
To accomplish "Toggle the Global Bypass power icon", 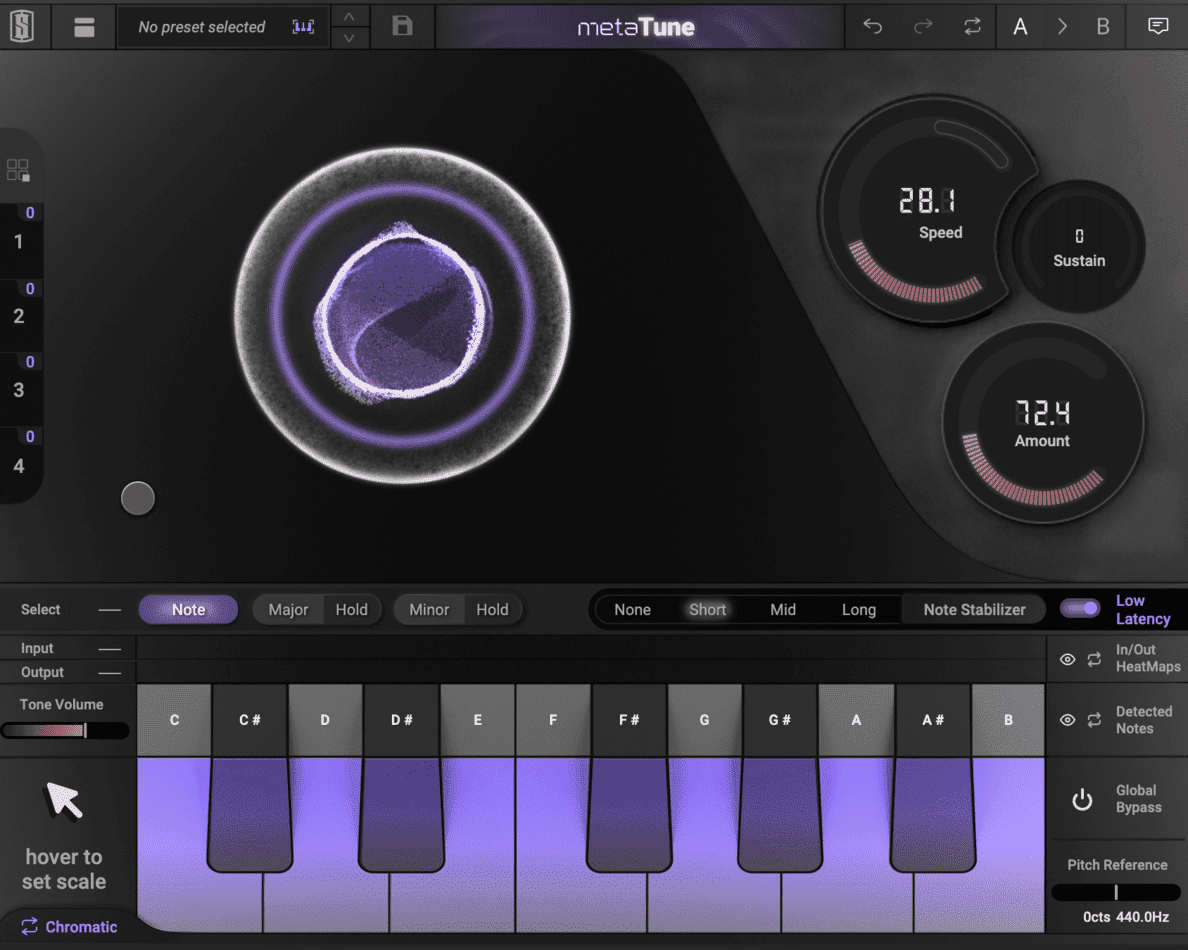I will click(x=1082, y=799).
